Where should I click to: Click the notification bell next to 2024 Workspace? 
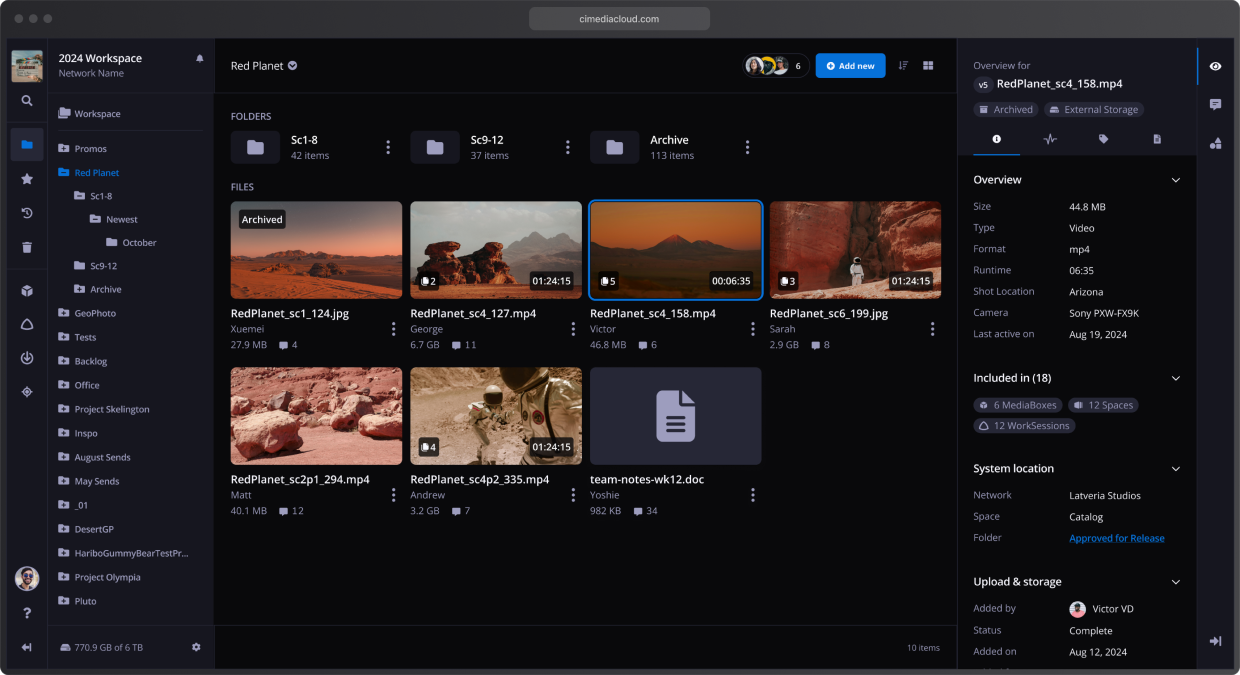(x=199, y=59)
